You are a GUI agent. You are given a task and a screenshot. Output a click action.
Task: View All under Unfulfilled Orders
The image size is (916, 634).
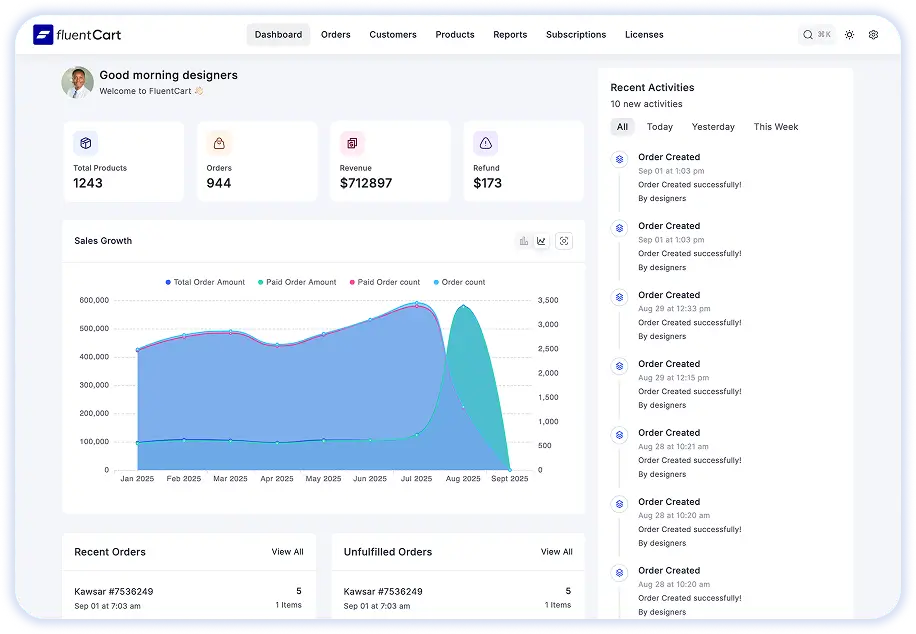(x=556, y=552)
